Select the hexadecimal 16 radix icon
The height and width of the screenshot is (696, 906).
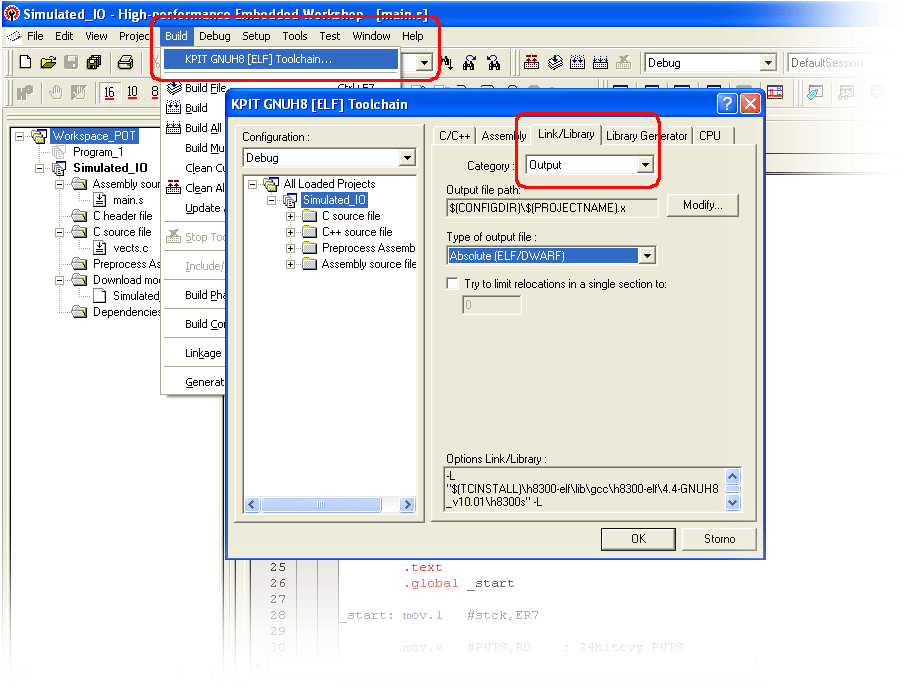click(x=109, y=92)
